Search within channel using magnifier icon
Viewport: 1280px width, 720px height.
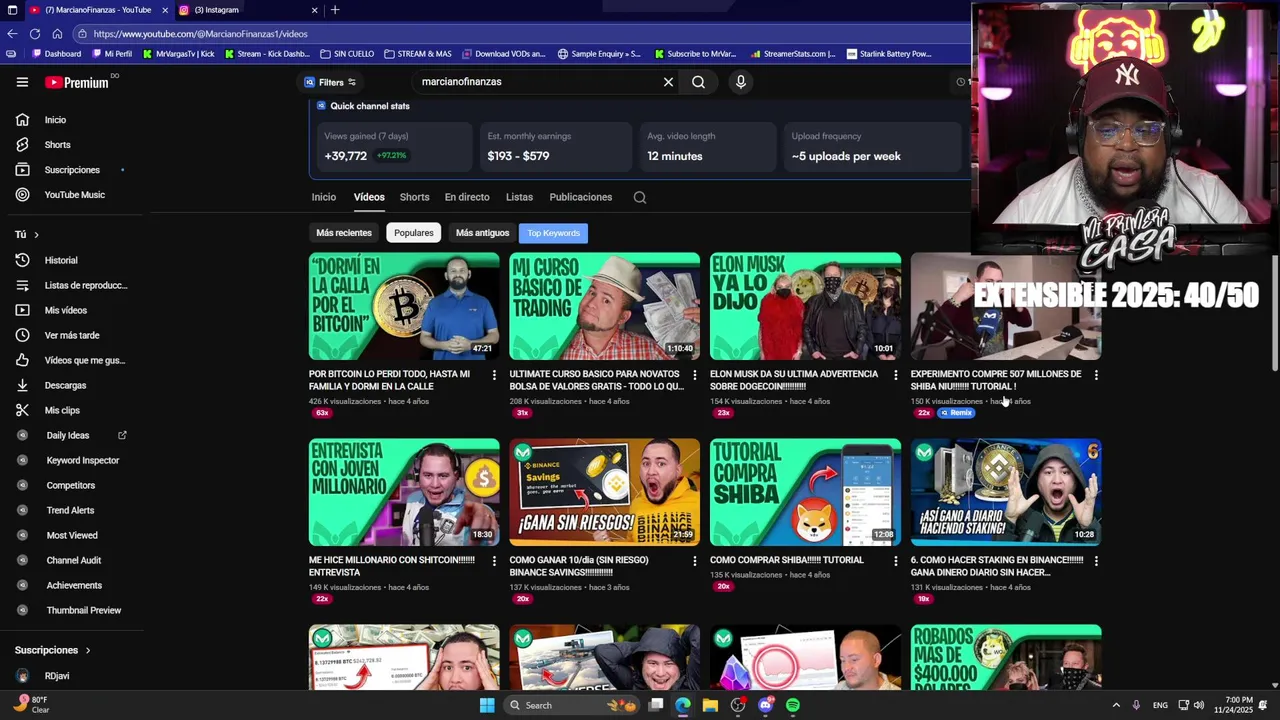click(640, 197)
